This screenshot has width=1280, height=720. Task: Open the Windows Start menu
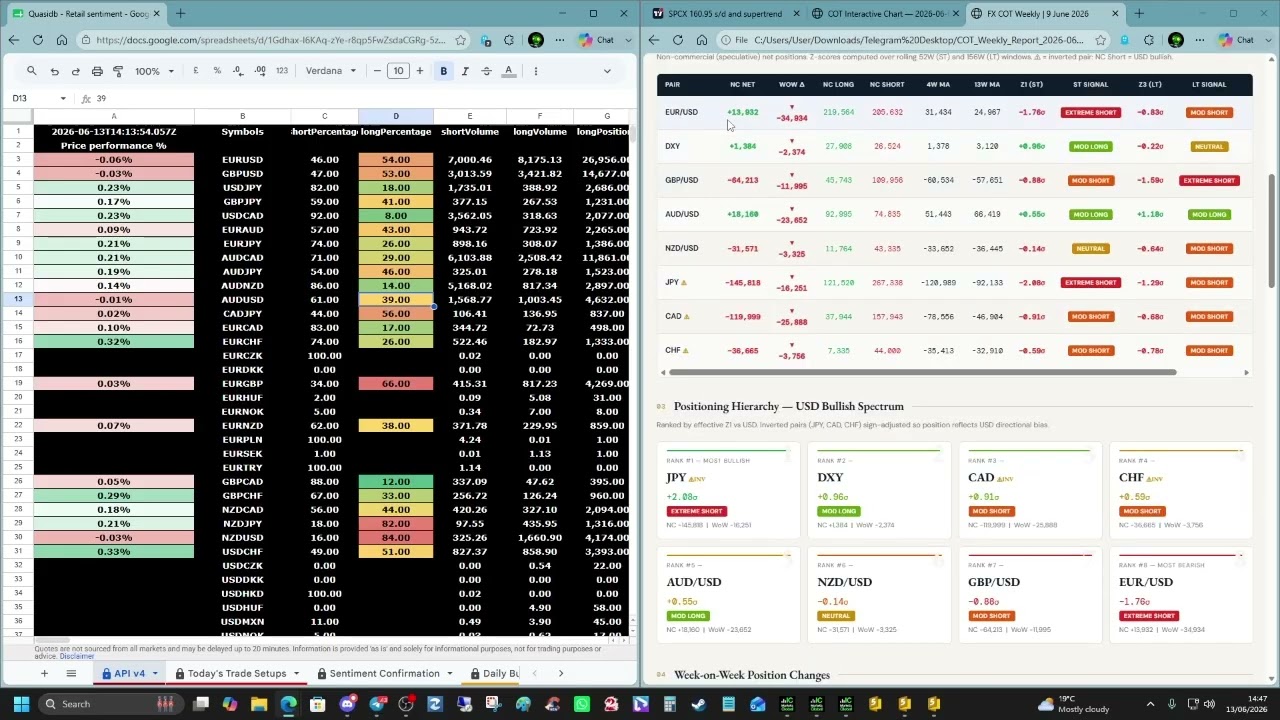(20, 704)
